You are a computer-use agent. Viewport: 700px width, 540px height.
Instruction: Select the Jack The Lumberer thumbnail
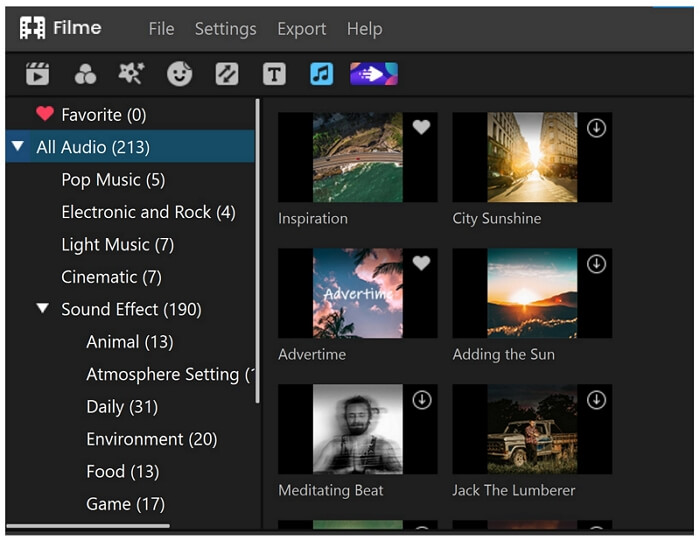(531, 429)
